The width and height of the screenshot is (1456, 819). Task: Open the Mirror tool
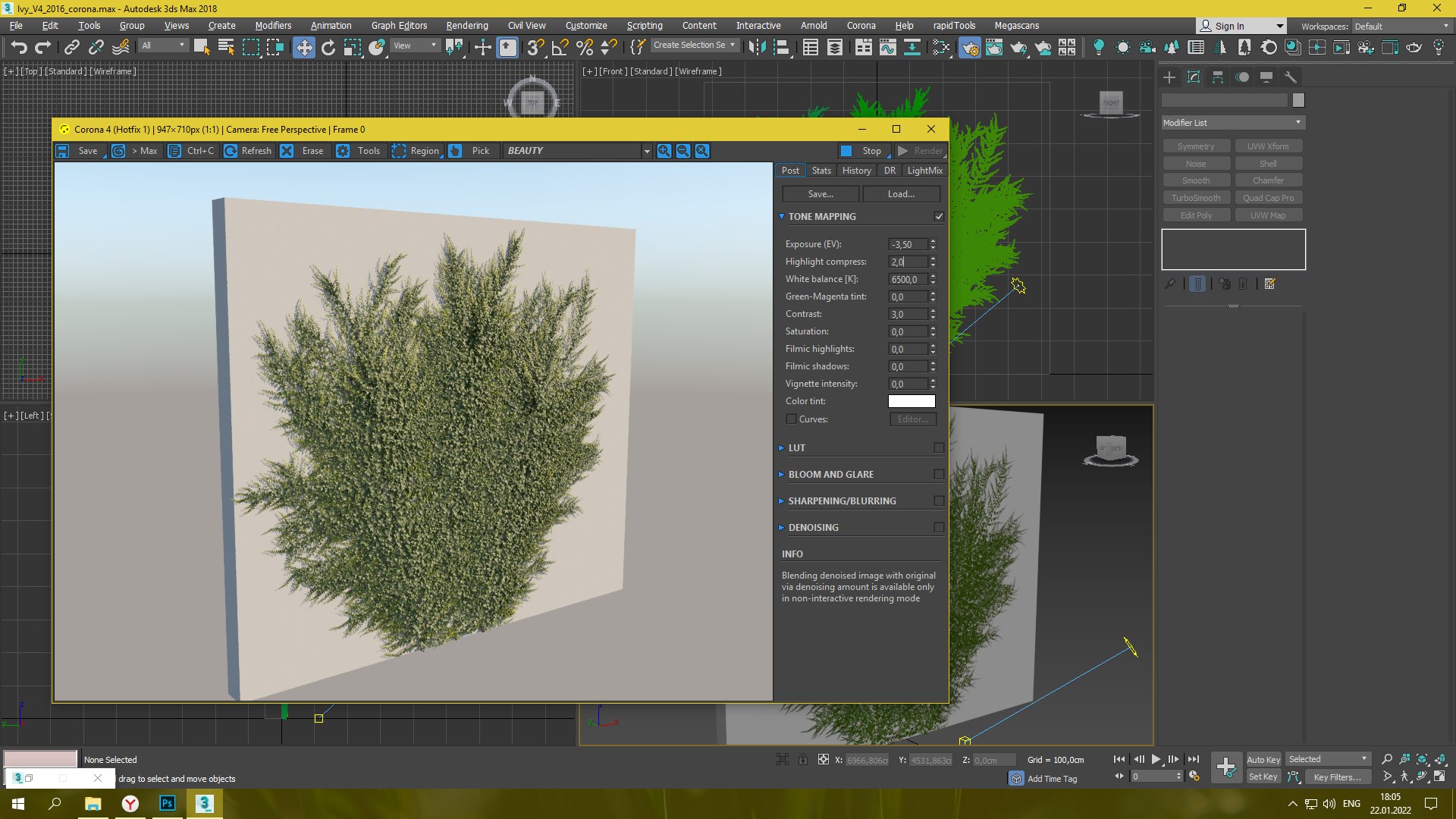pyautogui.click(x=756, y=47)
